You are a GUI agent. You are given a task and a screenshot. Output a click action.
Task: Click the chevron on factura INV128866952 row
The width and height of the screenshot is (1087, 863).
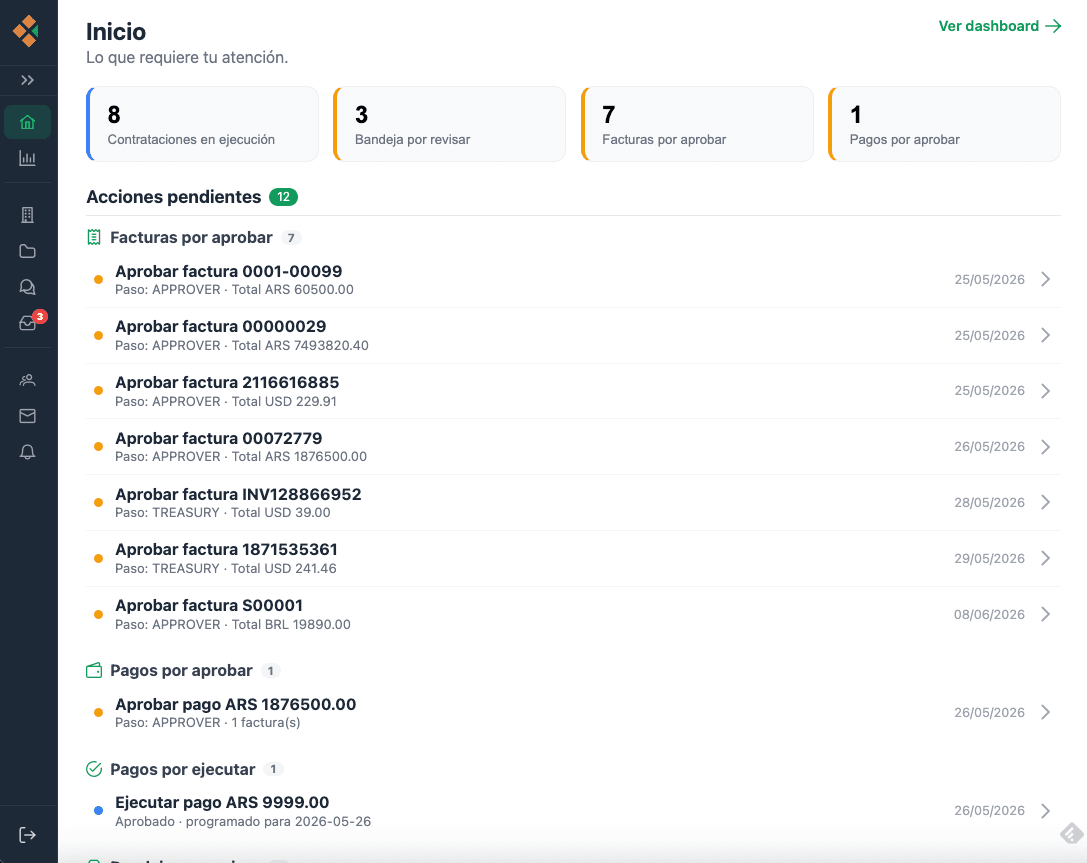click(x=1045, y=503)
